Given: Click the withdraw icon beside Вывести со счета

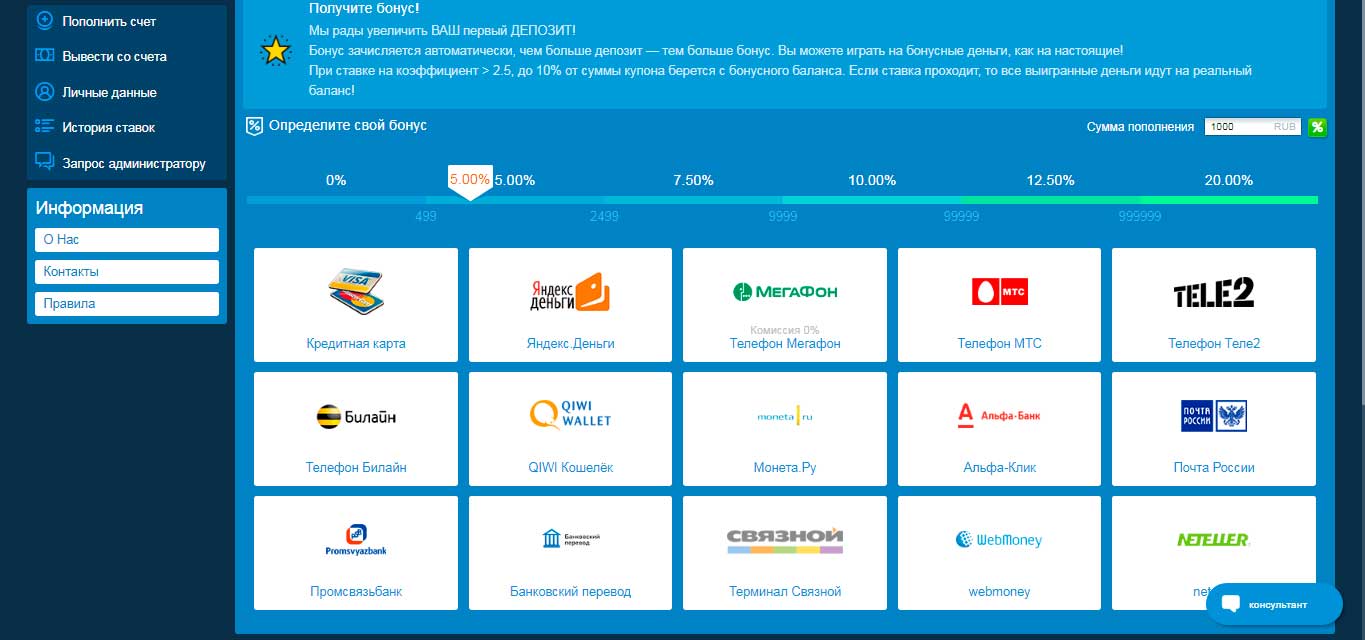Looking at the screenshot, I should pyautogui.click(x=44, y=56).
